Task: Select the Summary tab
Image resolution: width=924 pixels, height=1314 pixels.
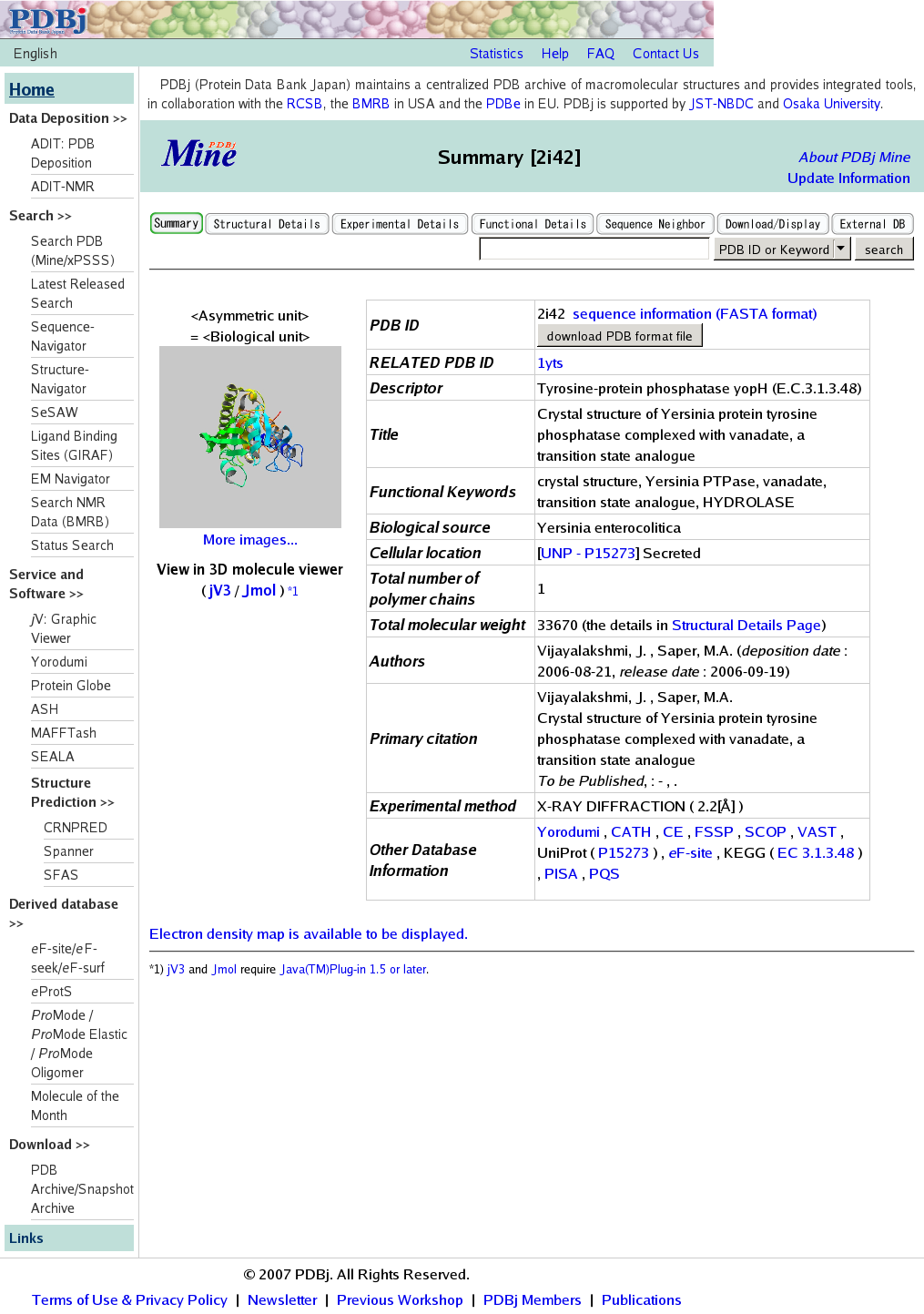Action: pos(176,223)
